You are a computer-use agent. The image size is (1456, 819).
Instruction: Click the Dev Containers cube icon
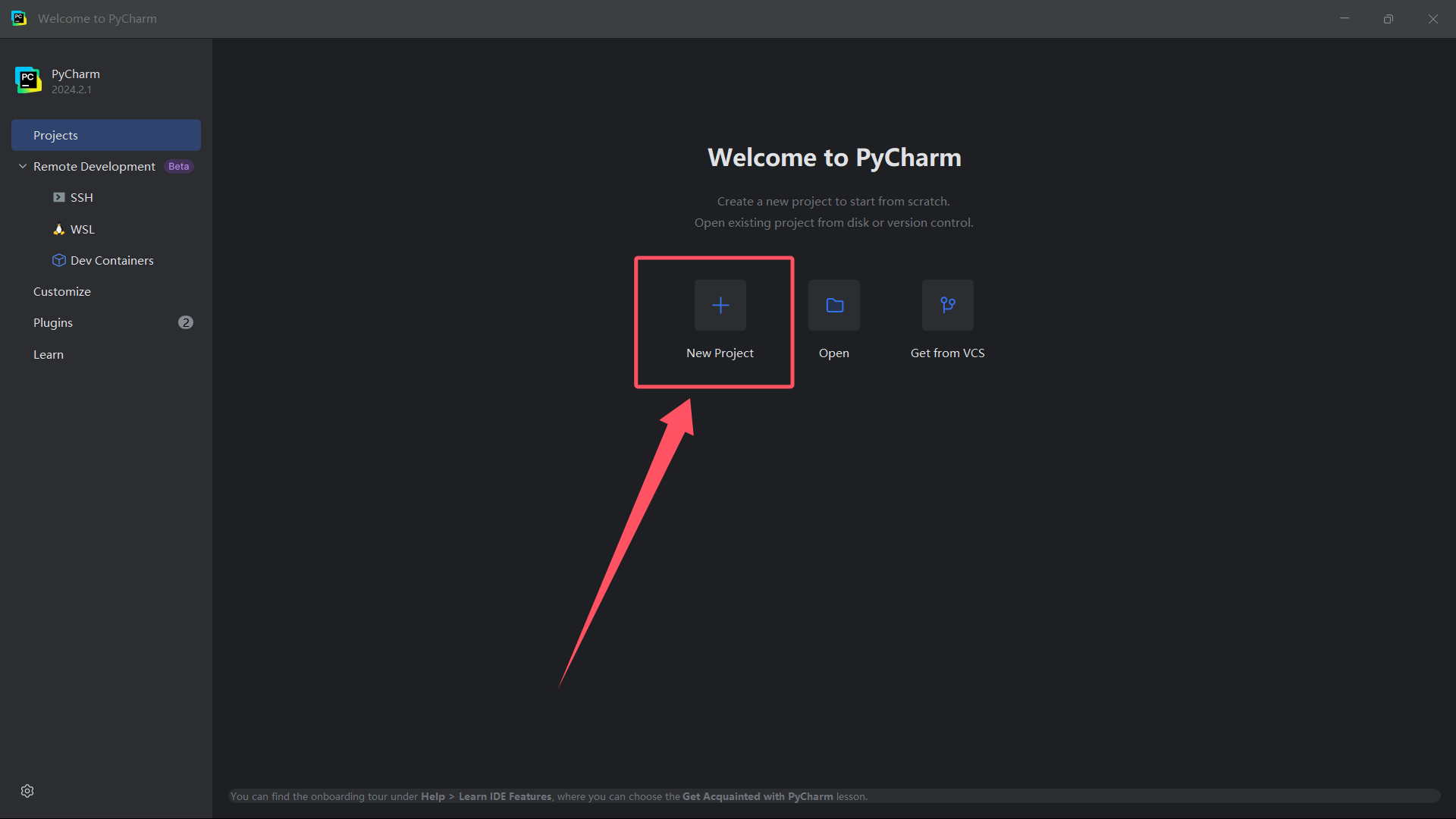click(58, 260)
